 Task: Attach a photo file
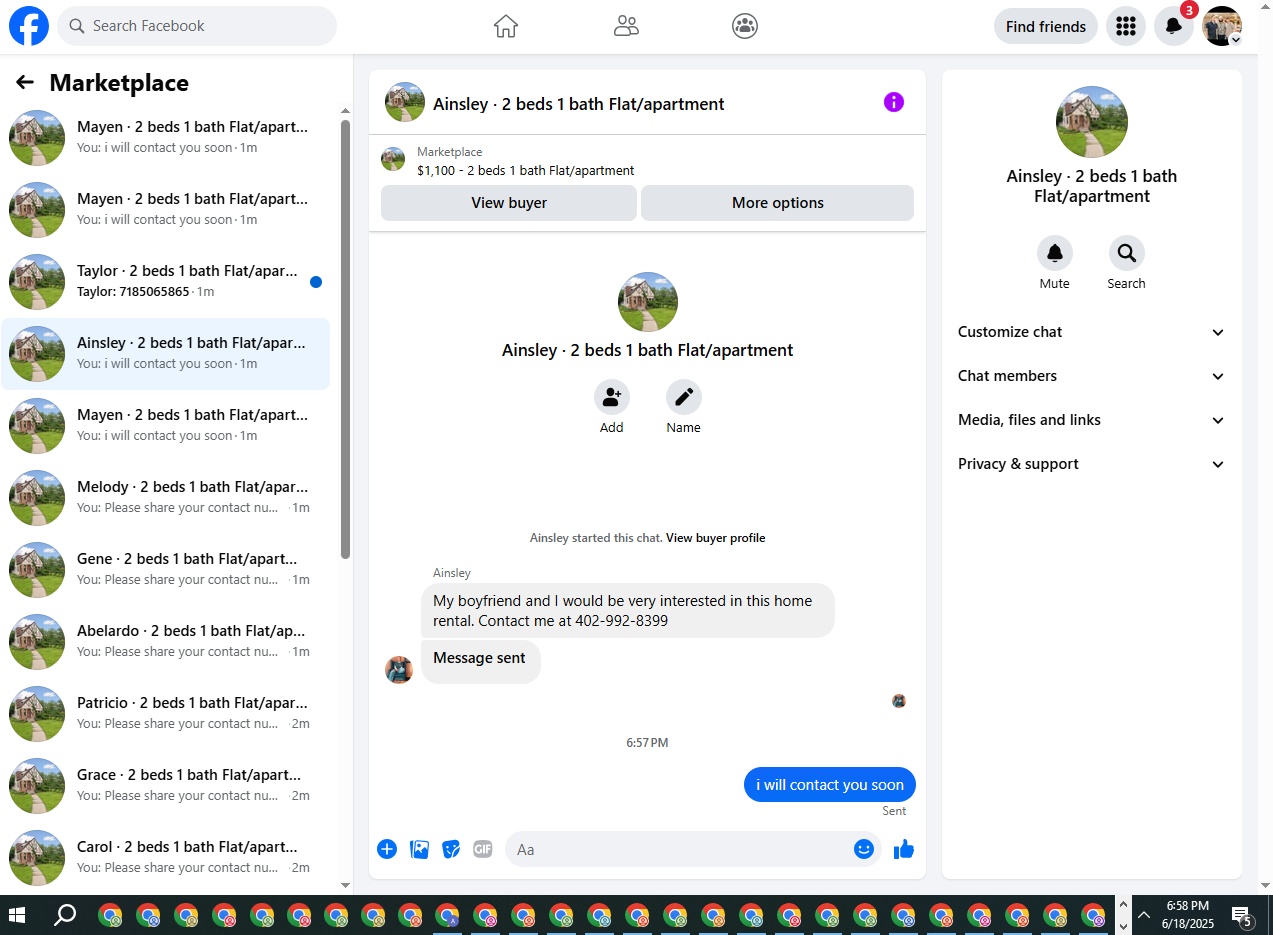(420, 849)
